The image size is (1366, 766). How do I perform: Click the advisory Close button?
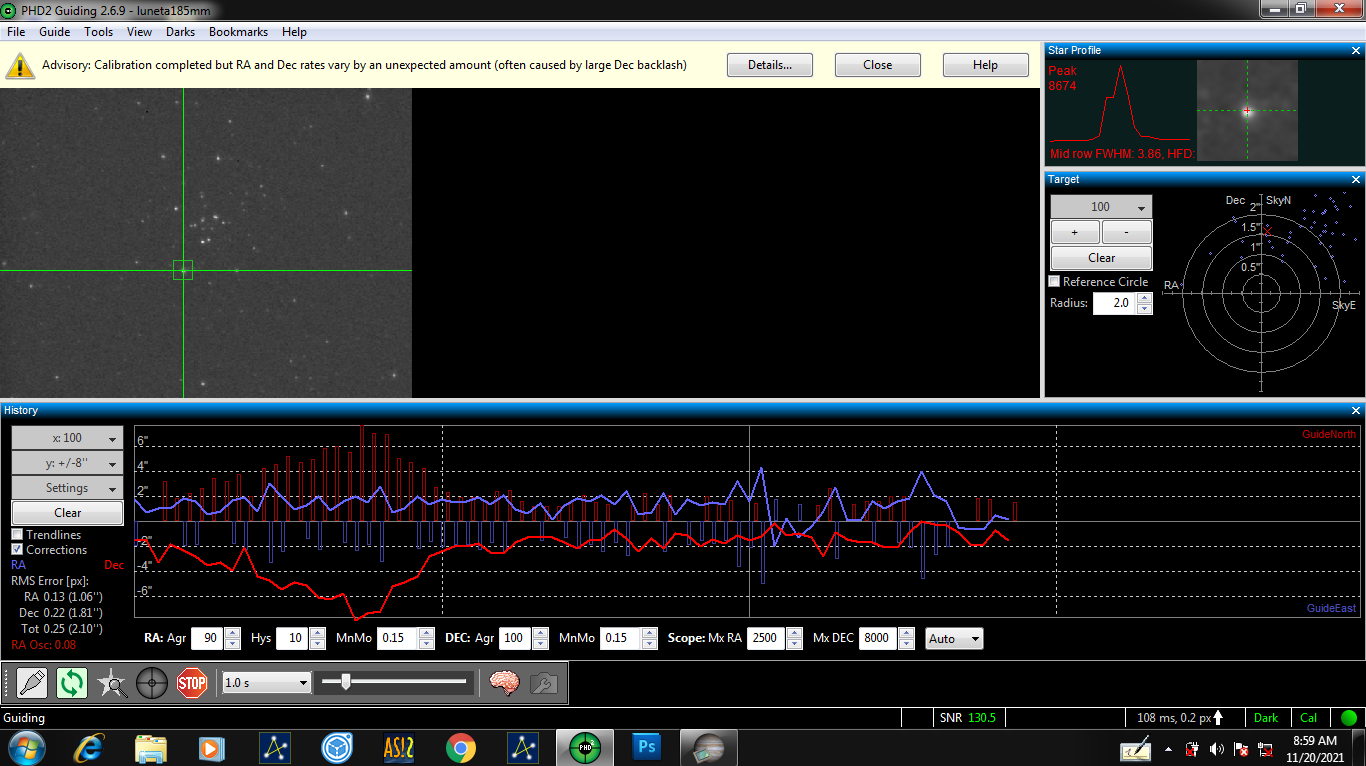877,65
